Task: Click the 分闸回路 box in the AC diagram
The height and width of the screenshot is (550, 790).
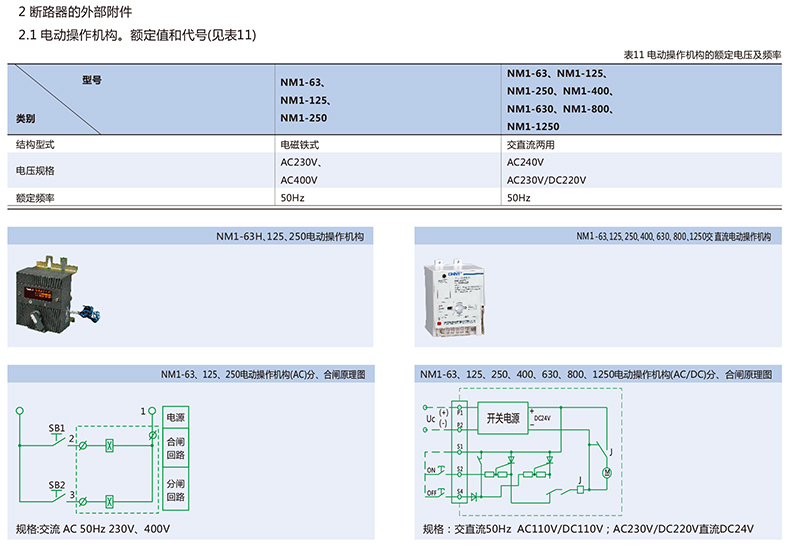Action: tap(175, 490)
